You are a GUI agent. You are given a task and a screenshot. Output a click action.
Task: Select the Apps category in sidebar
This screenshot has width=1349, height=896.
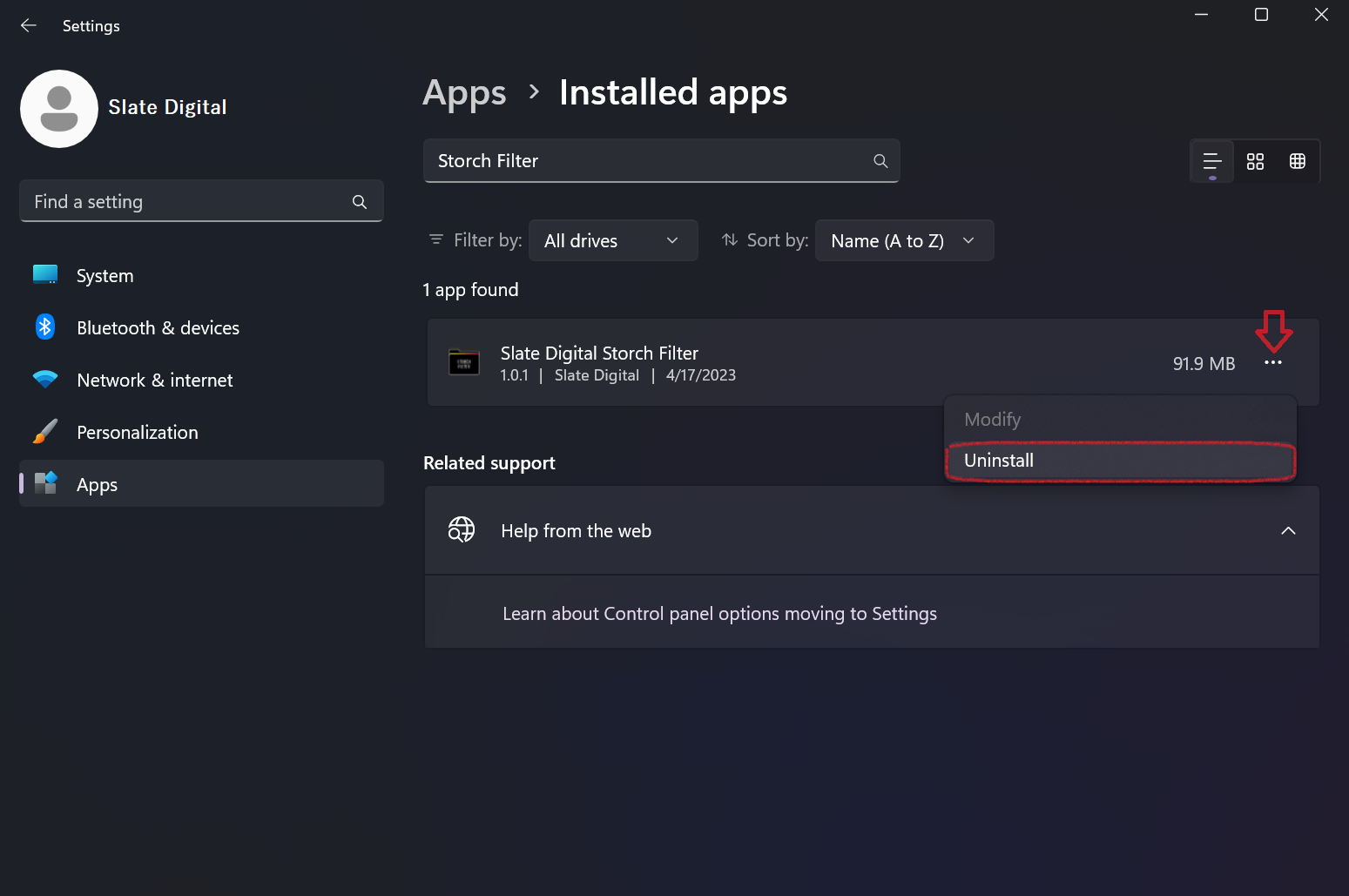(x=201, y=483)
